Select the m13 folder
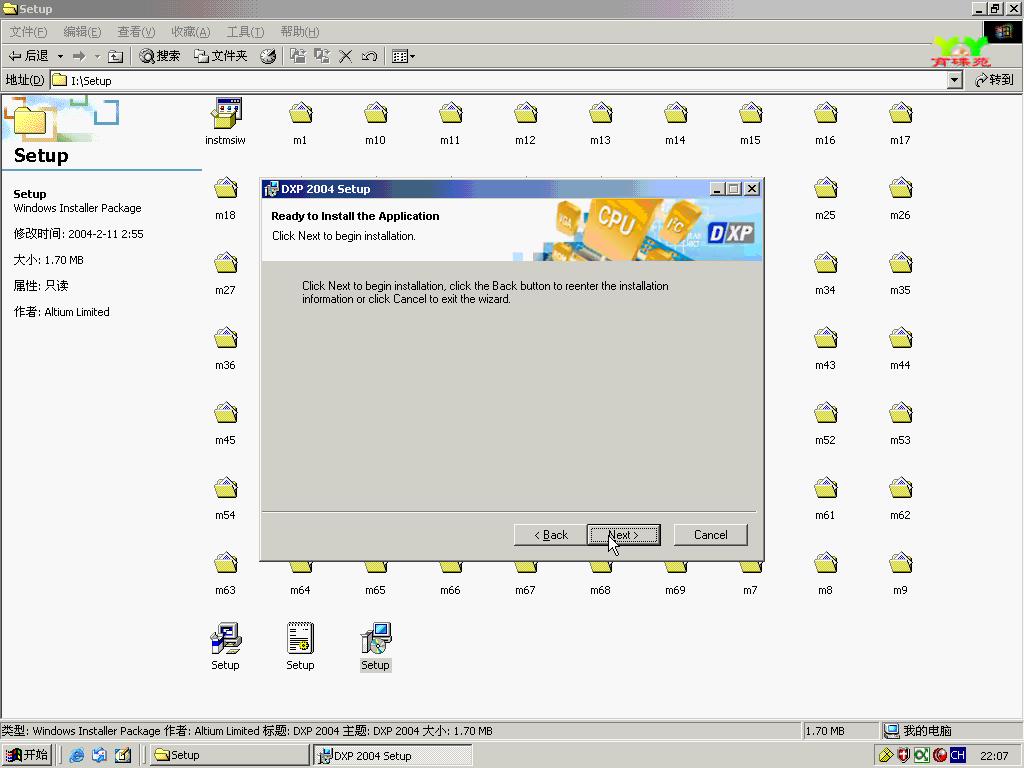 600,122
